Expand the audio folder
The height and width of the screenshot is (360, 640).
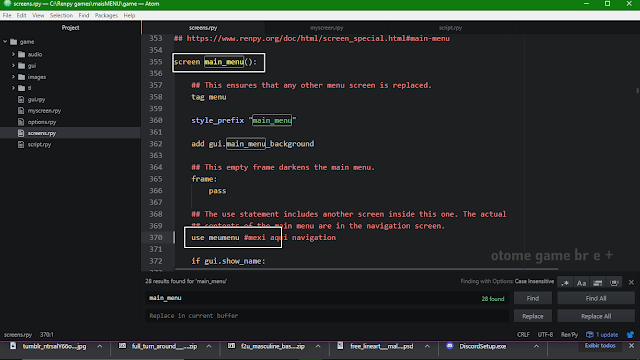13,54
